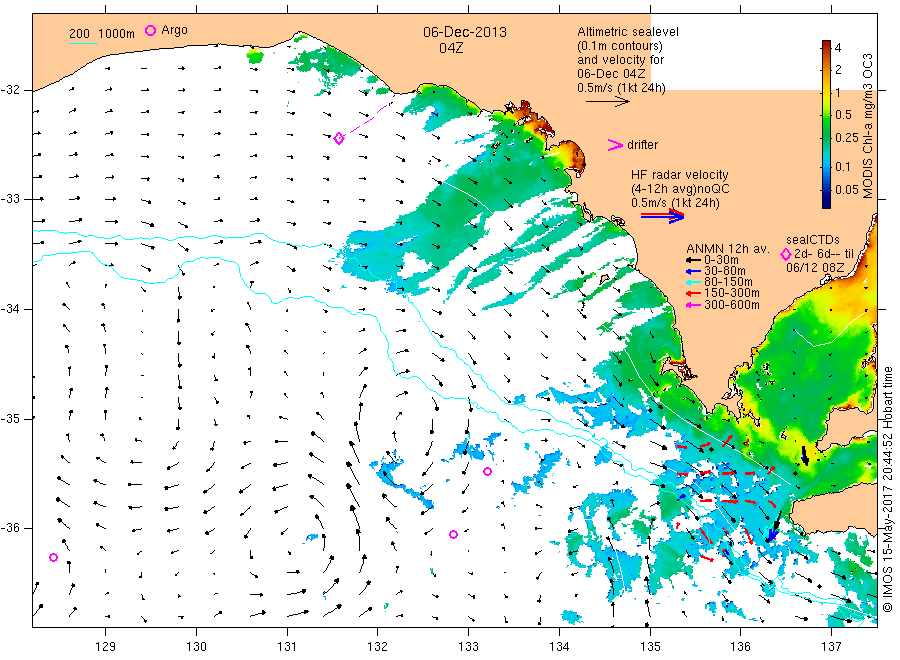Click the '(0.1m contours)' text
This screenshot has height=660, width=900.
point(620,46)
